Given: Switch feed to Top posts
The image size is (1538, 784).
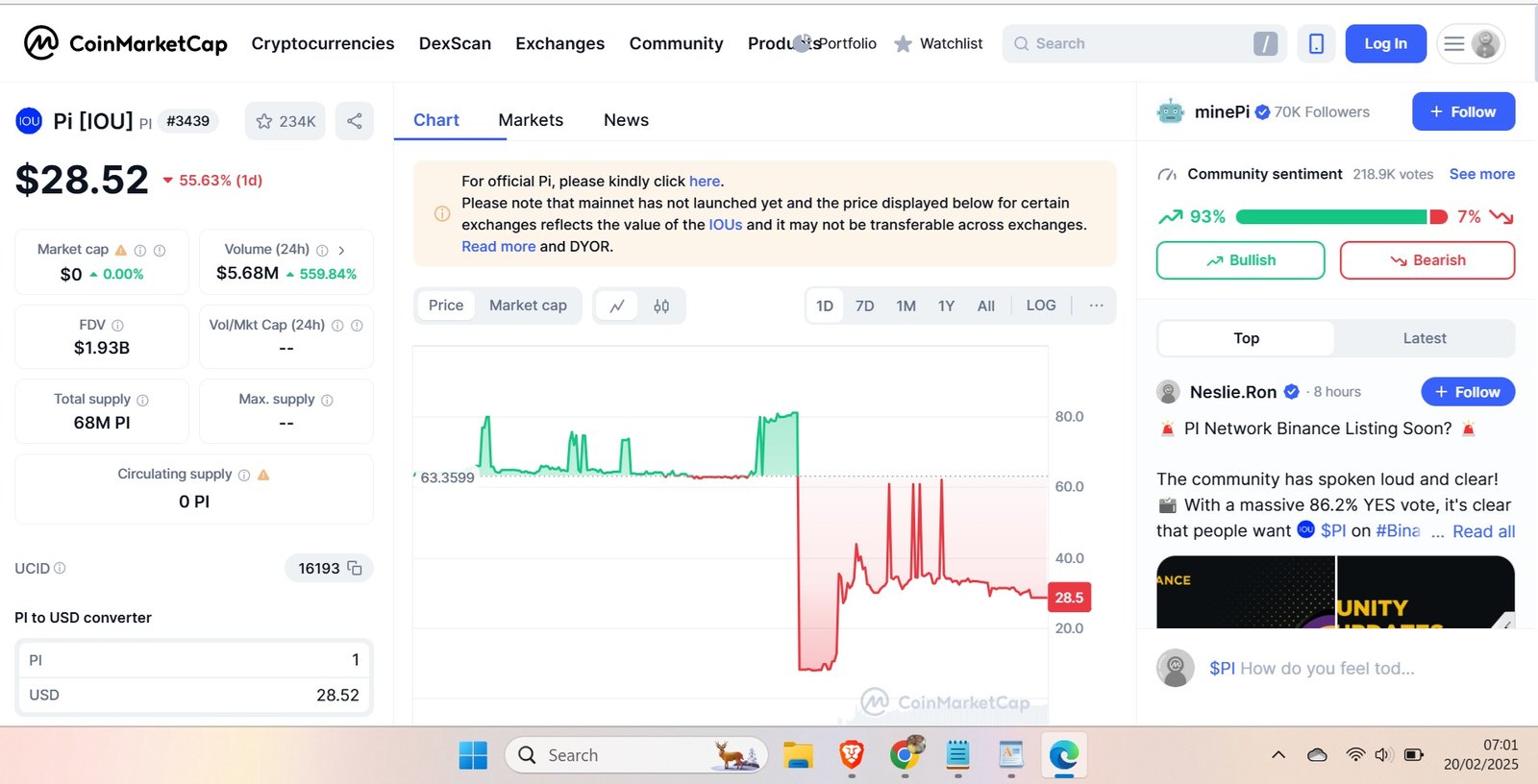Looking at the screenshot, I should coord(1247,338).
